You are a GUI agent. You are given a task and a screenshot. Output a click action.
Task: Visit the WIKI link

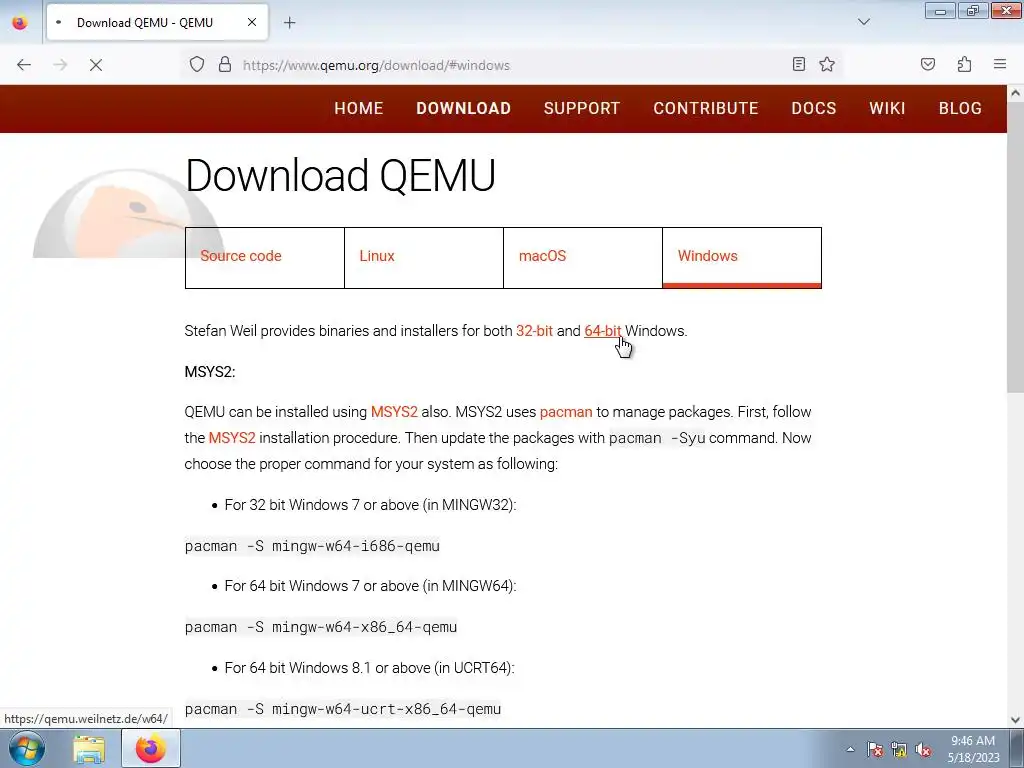(887, 108)
